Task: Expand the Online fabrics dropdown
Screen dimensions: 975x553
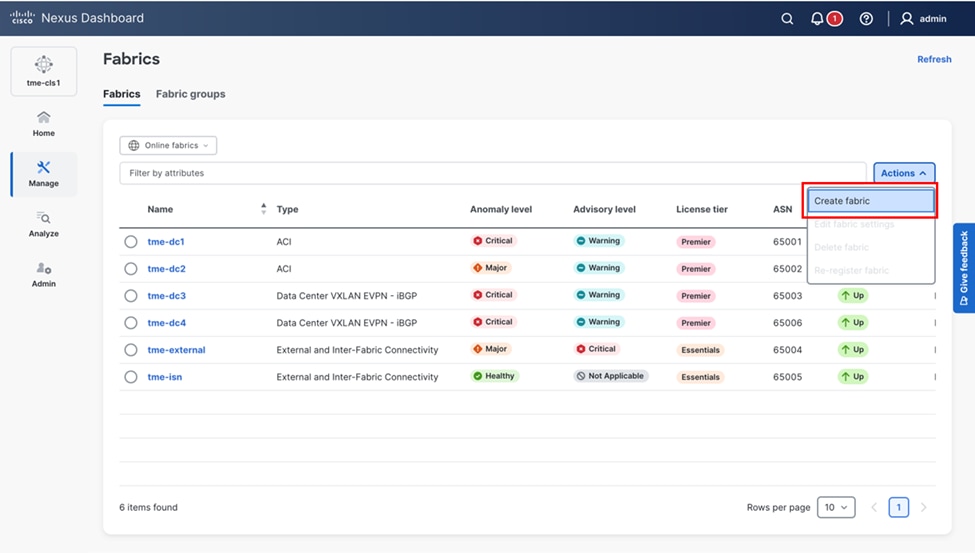Action: coord(169,146)
